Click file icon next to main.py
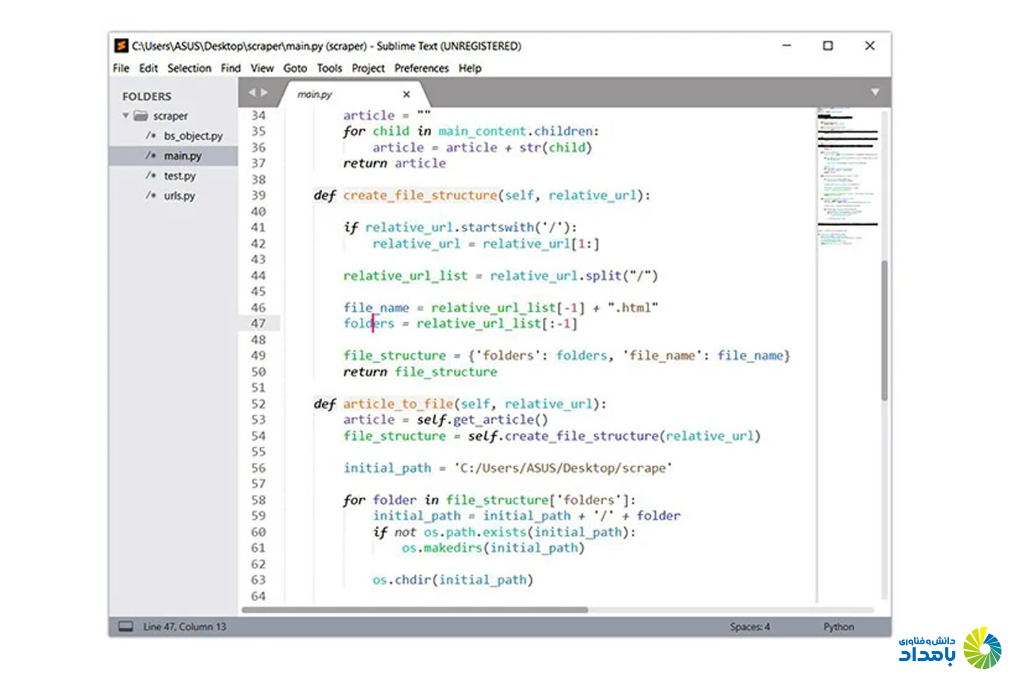 [151, 155]
